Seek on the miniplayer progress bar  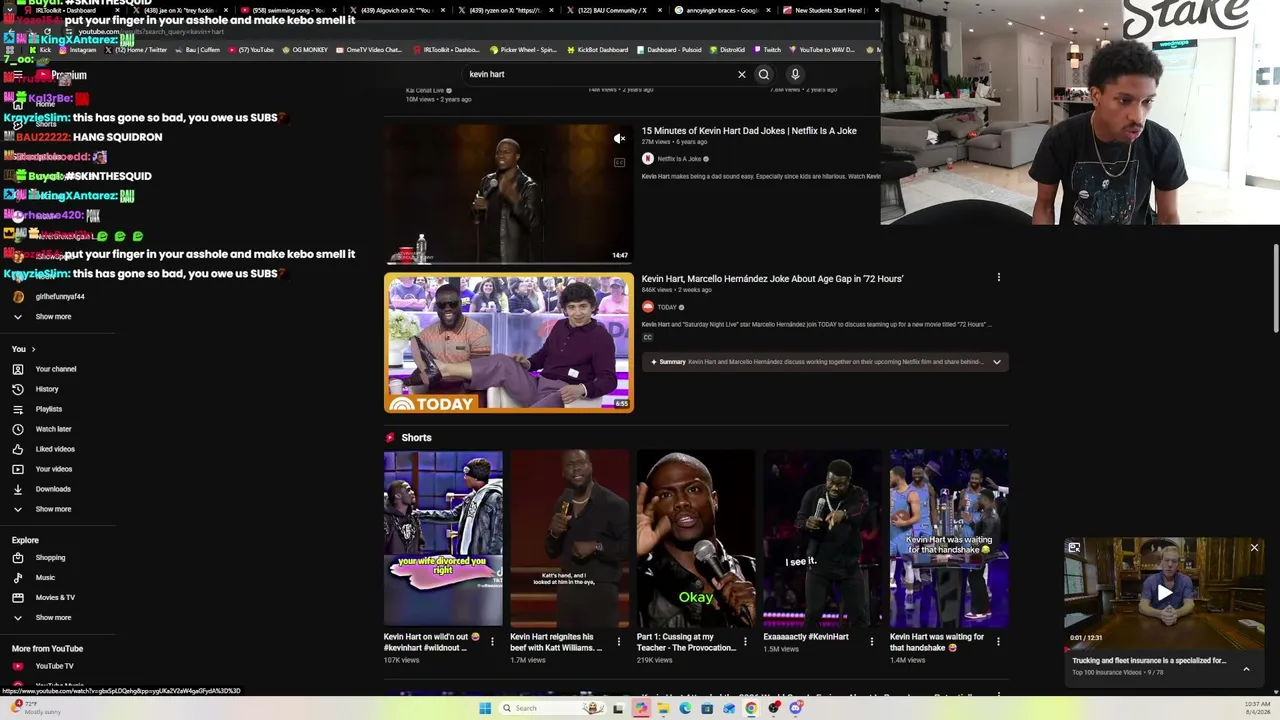[x=1165, y=648]
